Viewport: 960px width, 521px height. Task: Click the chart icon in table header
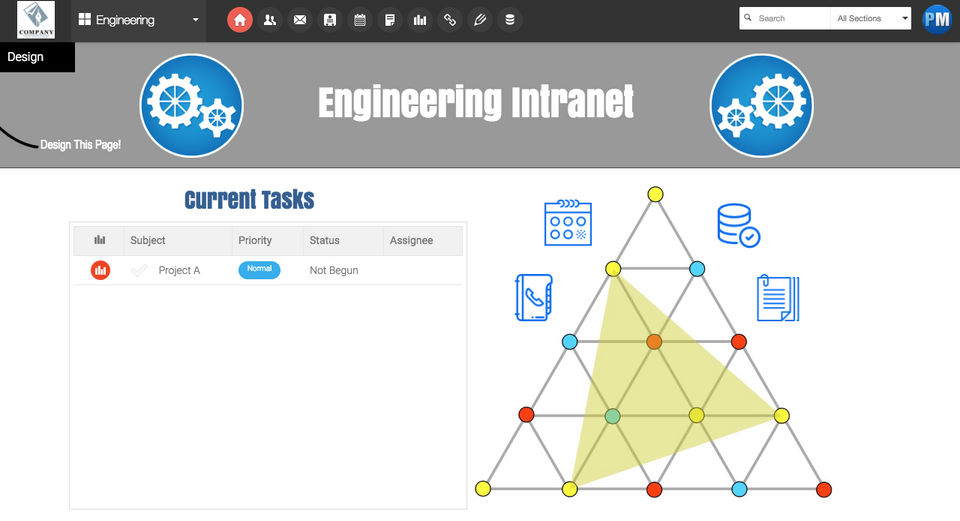coord(99,240)
